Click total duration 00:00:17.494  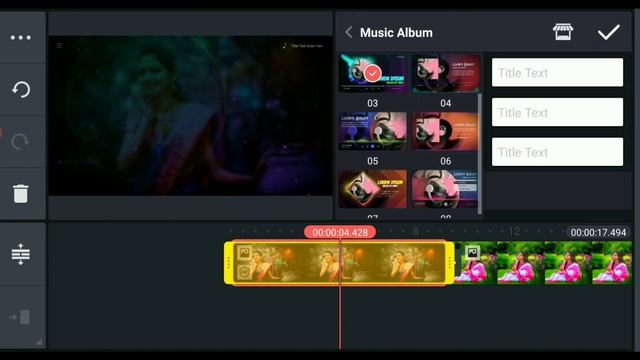(598, 232)
